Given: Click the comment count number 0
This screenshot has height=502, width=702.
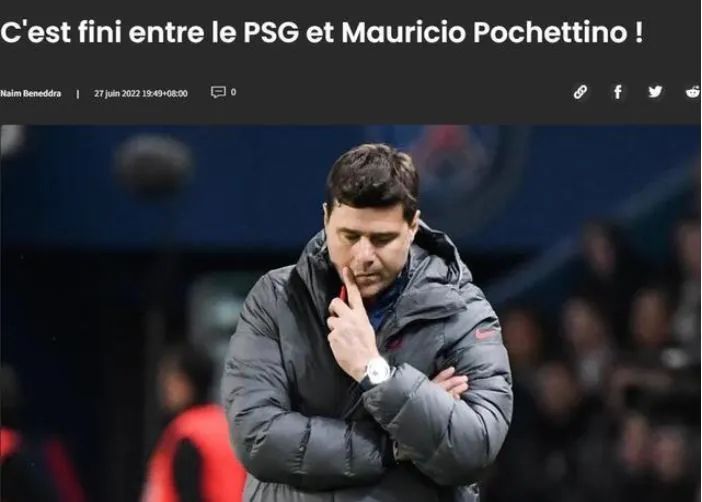Looking at the screenshot, I should pos(233,92).
